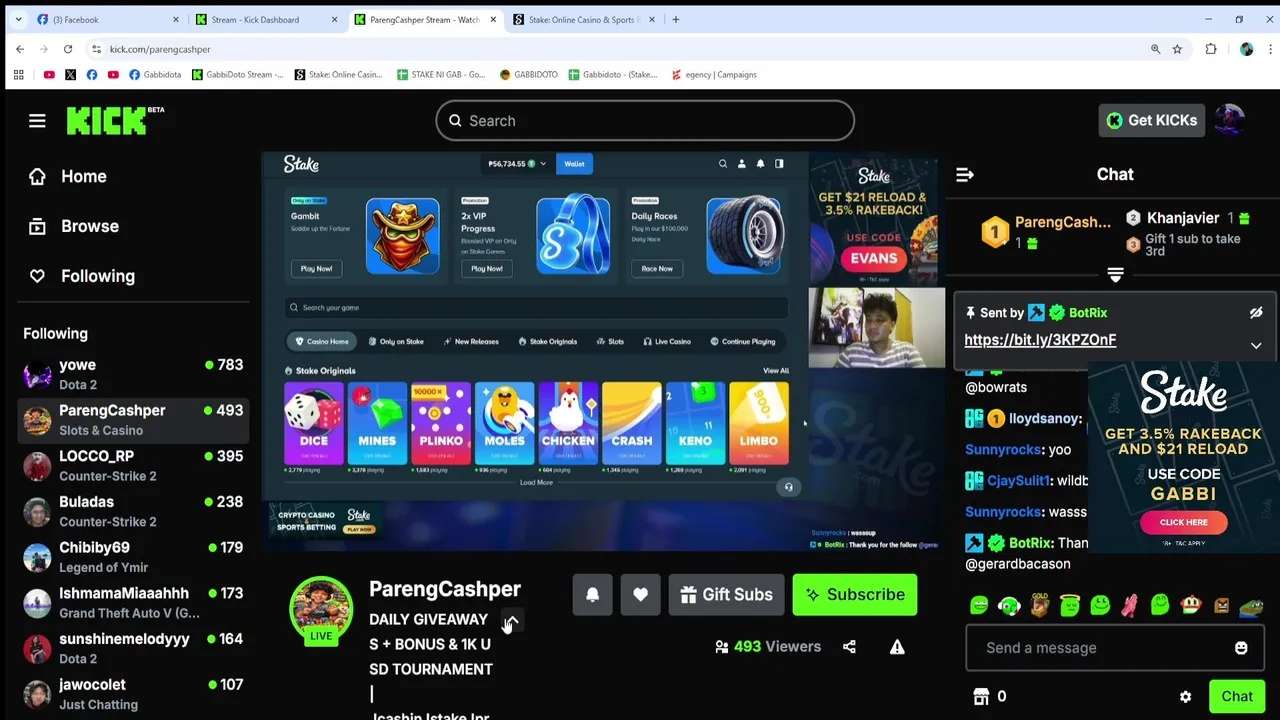Click the CLICK HERE button on Stake ad
This screenshot has width=1280, height=720.
pos(1183,522)
